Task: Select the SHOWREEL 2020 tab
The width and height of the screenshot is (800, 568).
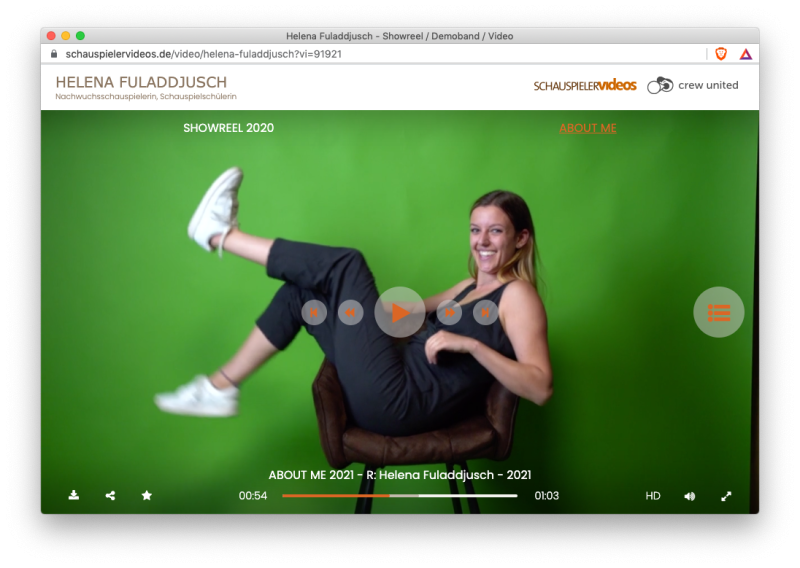Action: click(229, 128)
